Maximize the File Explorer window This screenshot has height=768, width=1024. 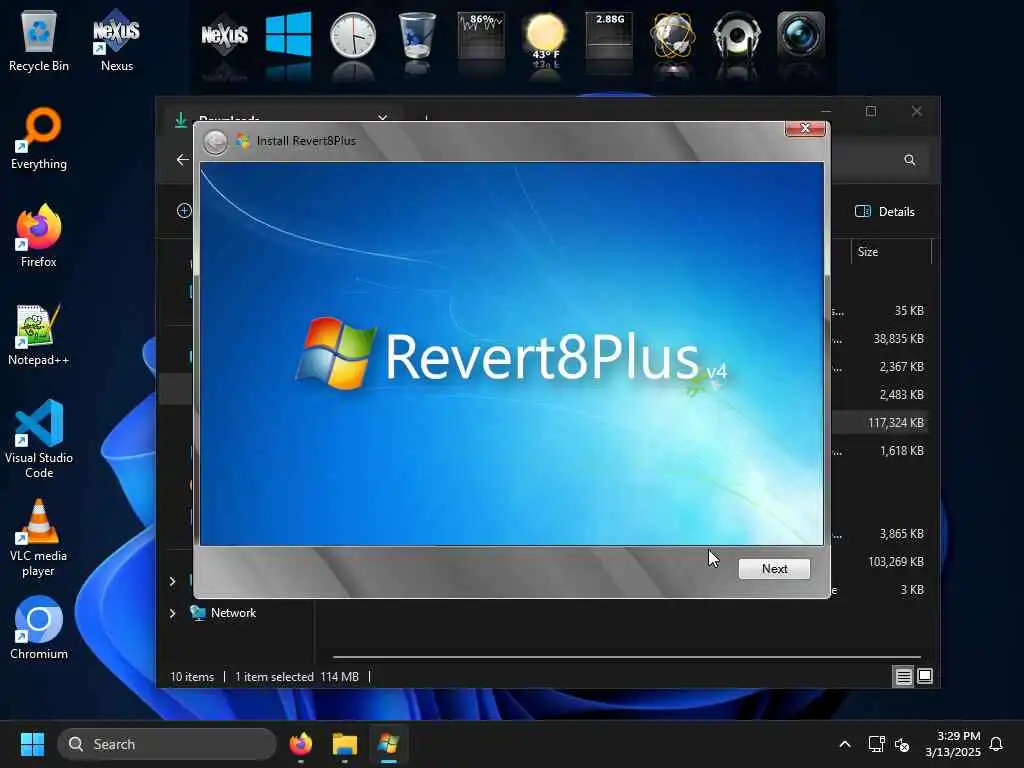(871, 111)
